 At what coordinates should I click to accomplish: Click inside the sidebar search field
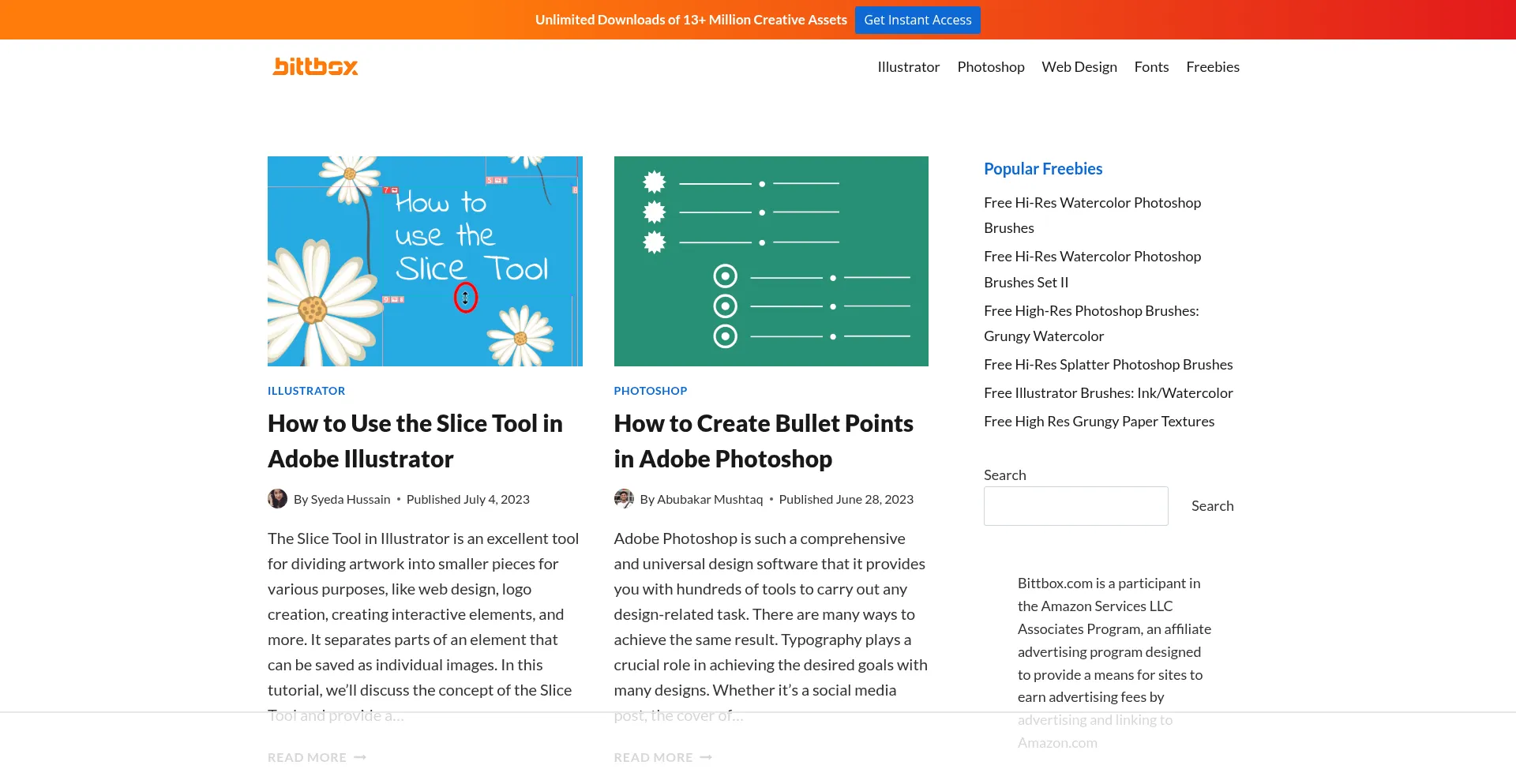1075,506
